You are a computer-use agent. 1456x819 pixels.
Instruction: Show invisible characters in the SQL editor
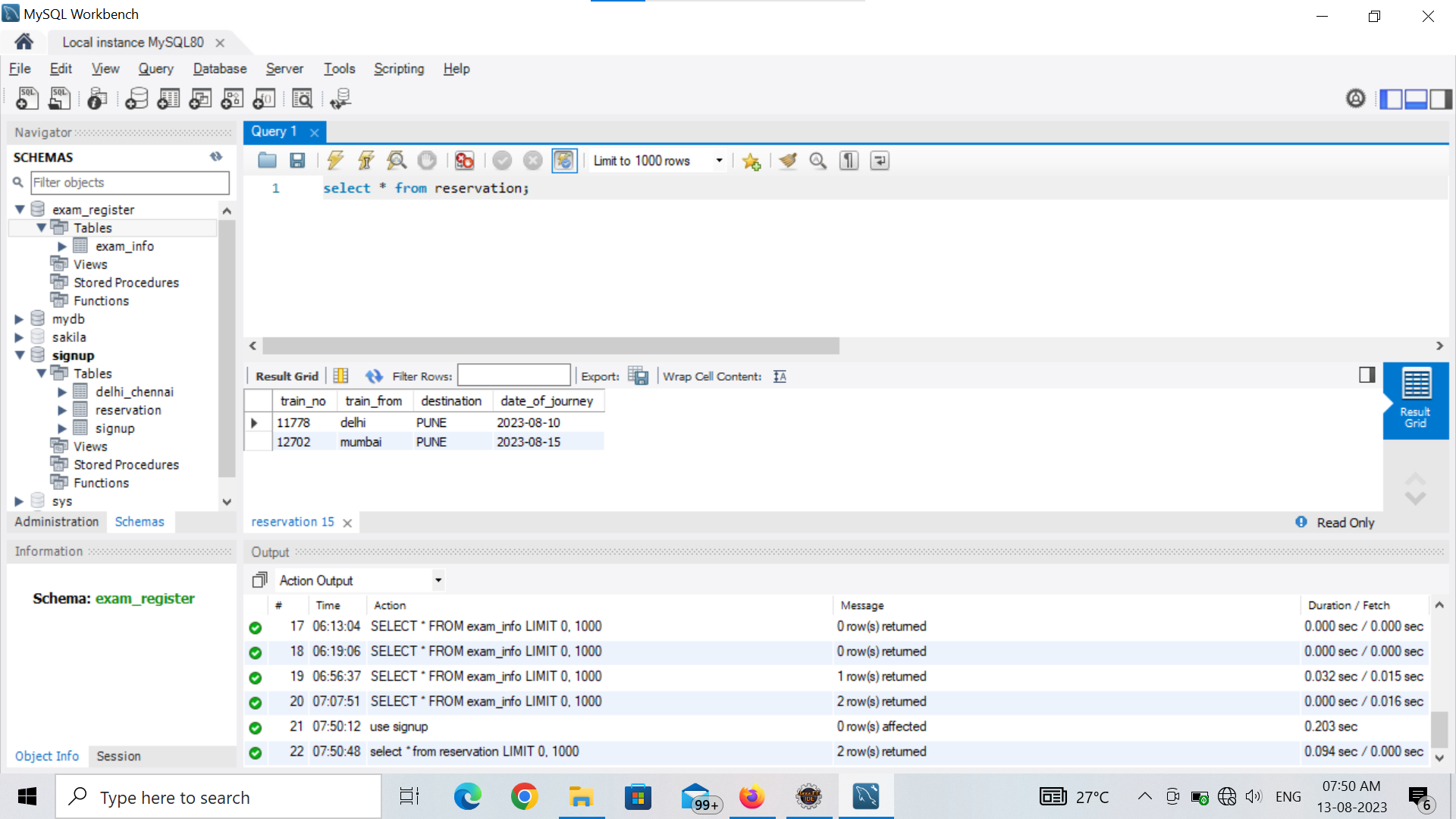(x=849, y=161)
